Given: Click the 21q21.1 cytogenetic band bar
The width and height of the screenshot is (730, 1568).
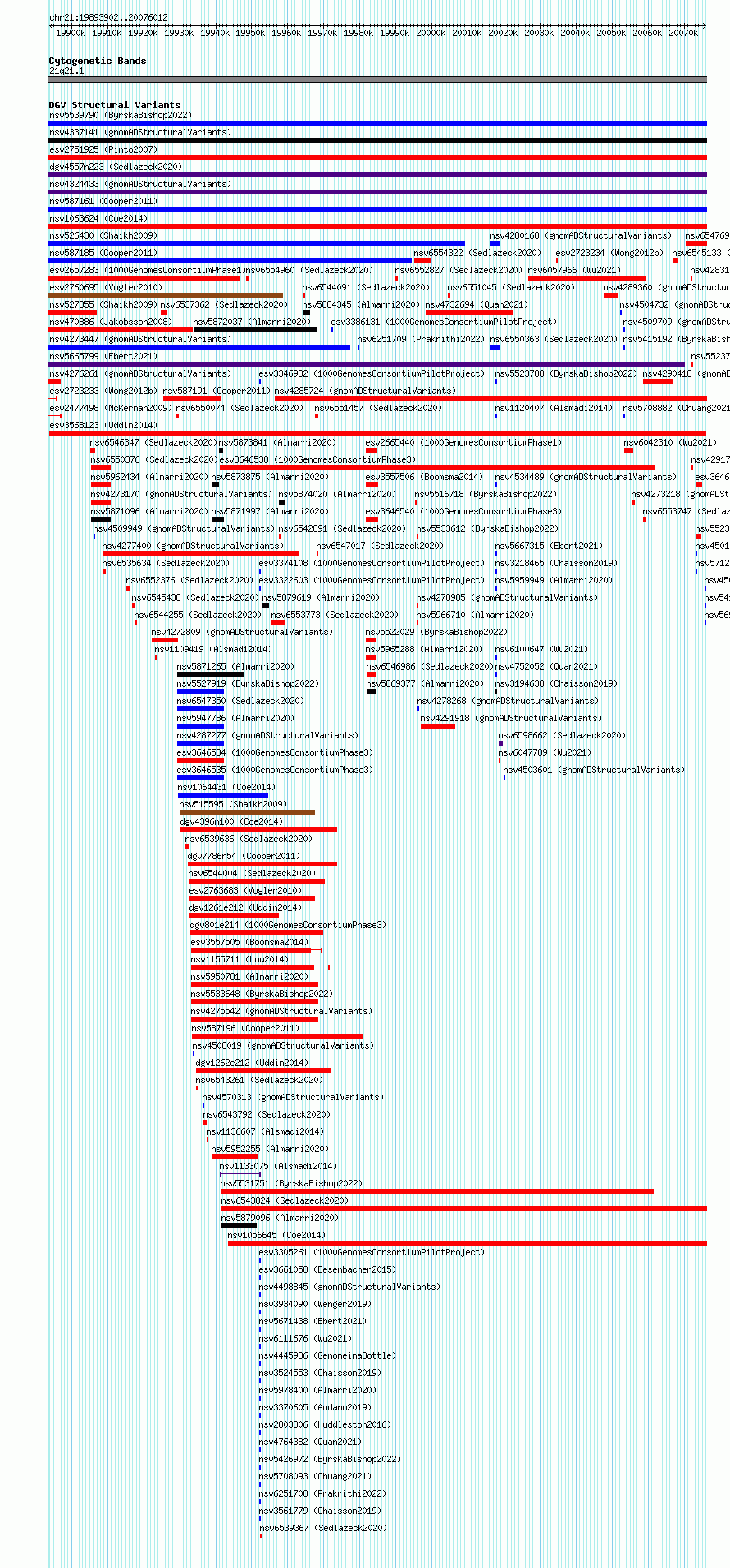Looking at the screenshot, I should click(x=377, y=80).
